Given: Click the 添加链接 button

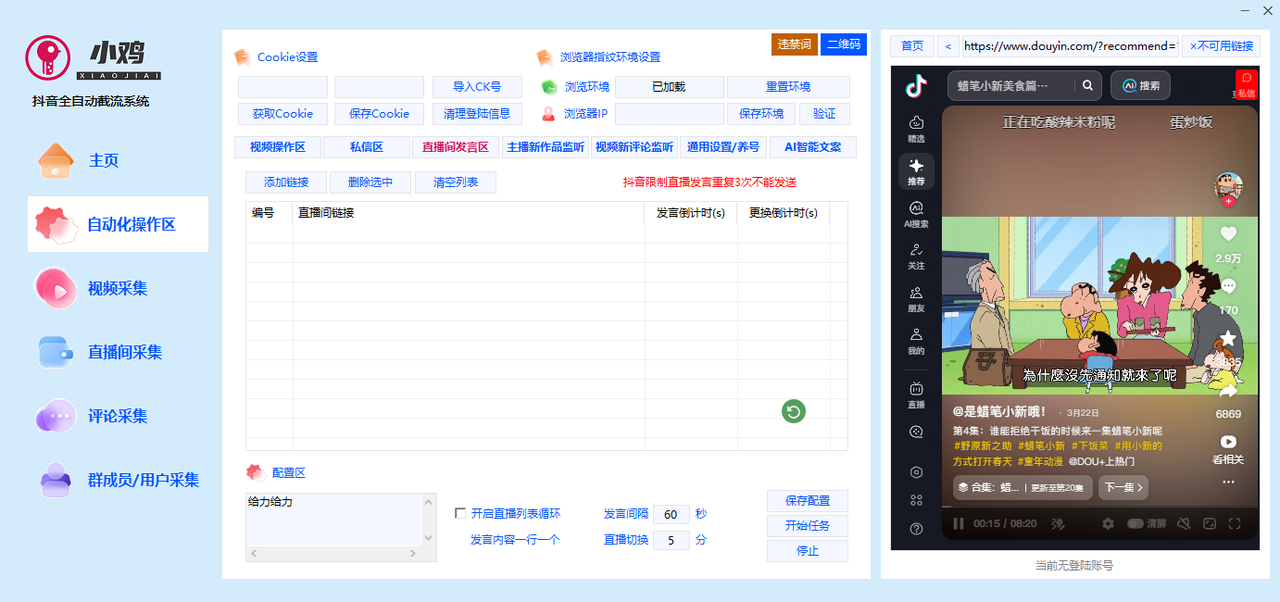Looking at the screenshot, I should point(285,182).
